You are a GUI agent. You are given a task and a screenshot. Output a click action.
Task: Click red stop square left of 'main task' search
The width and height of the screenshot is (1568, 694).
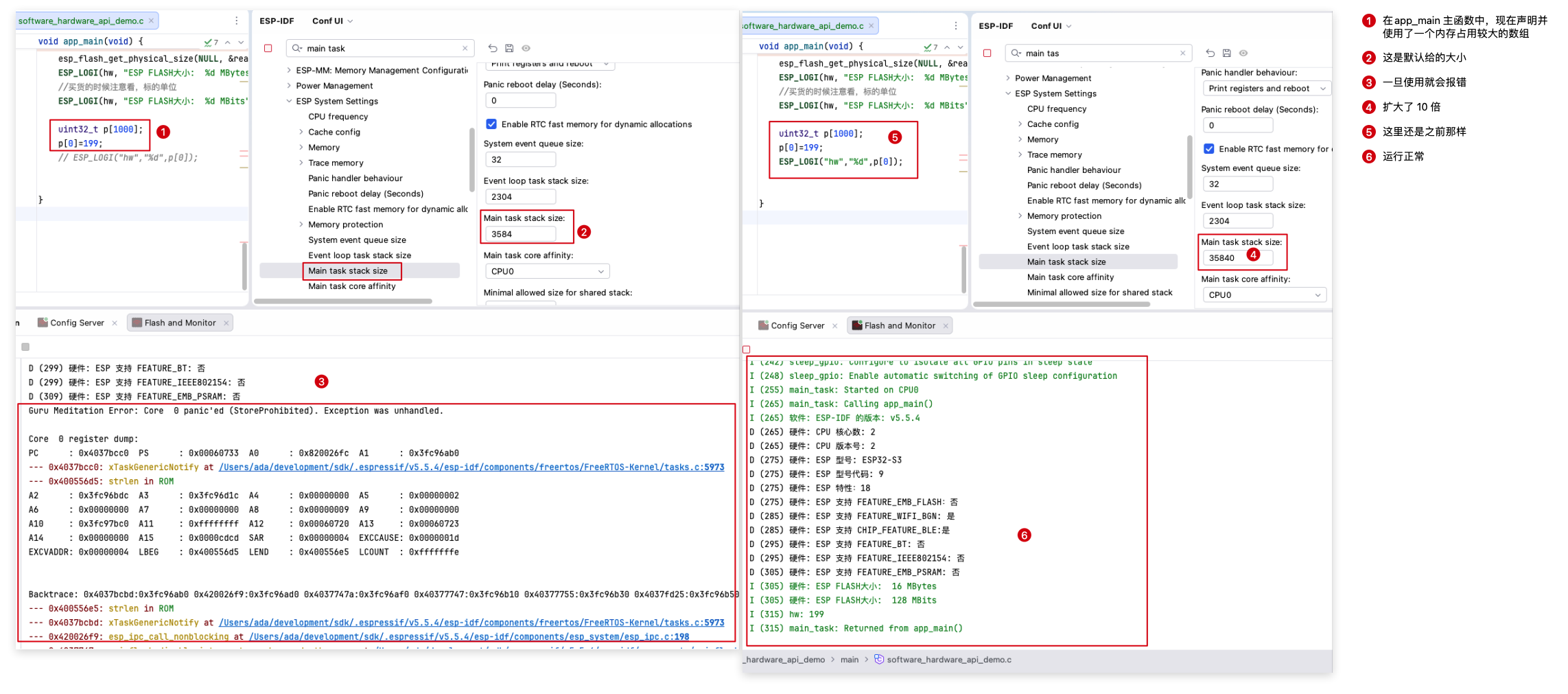pos(268,48)
